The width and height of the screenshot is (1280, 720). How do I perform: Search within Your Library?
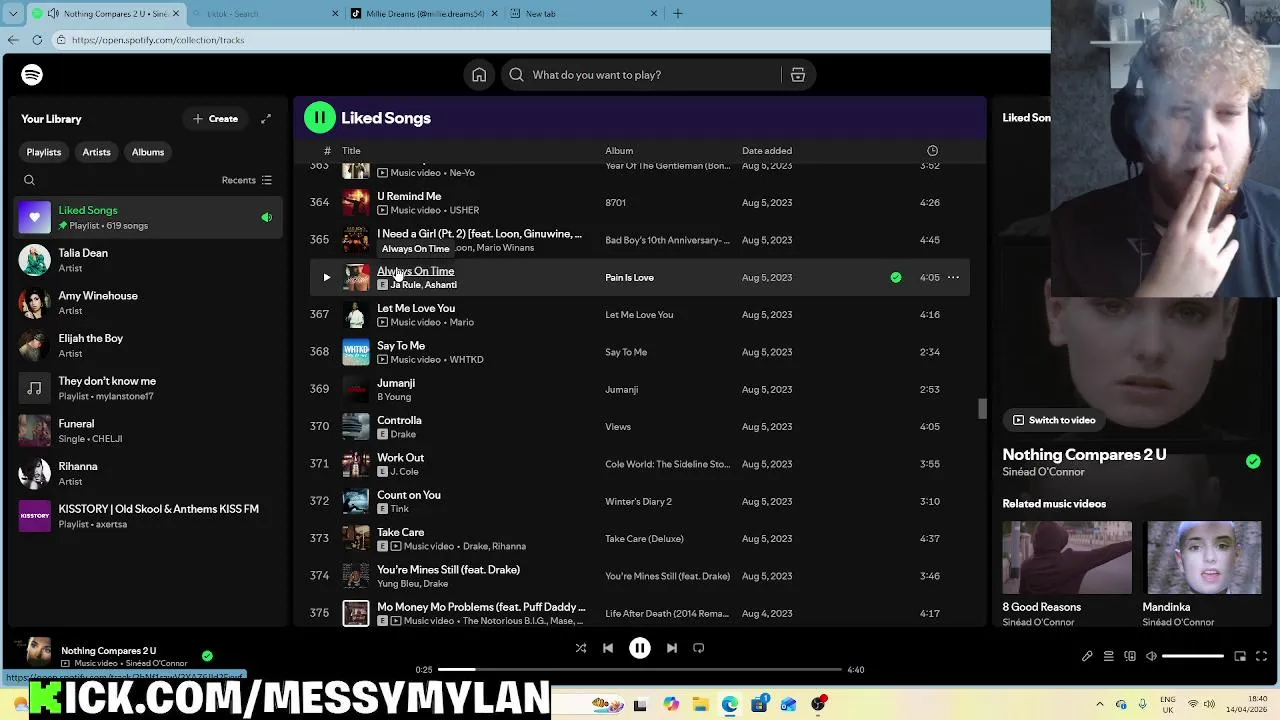(29, 180)
